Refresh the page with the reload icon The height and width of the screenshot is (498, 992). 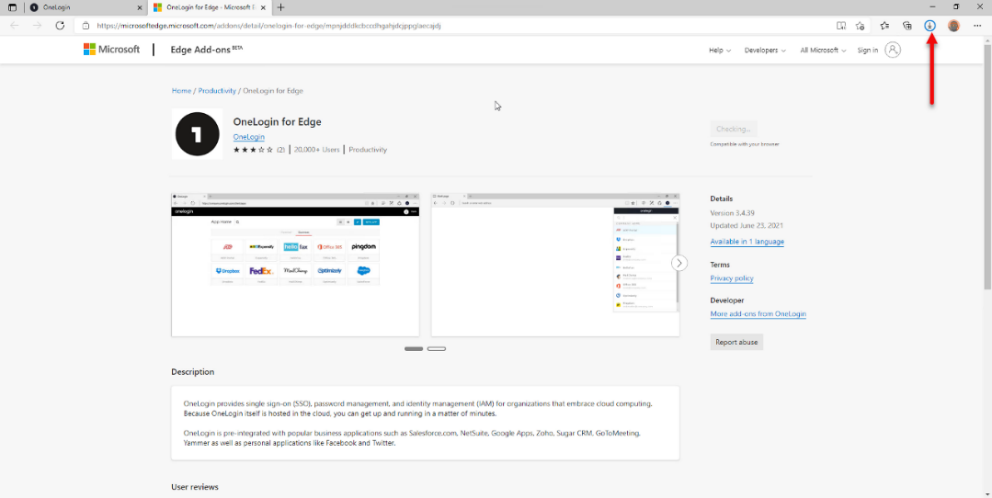(60, 25)
